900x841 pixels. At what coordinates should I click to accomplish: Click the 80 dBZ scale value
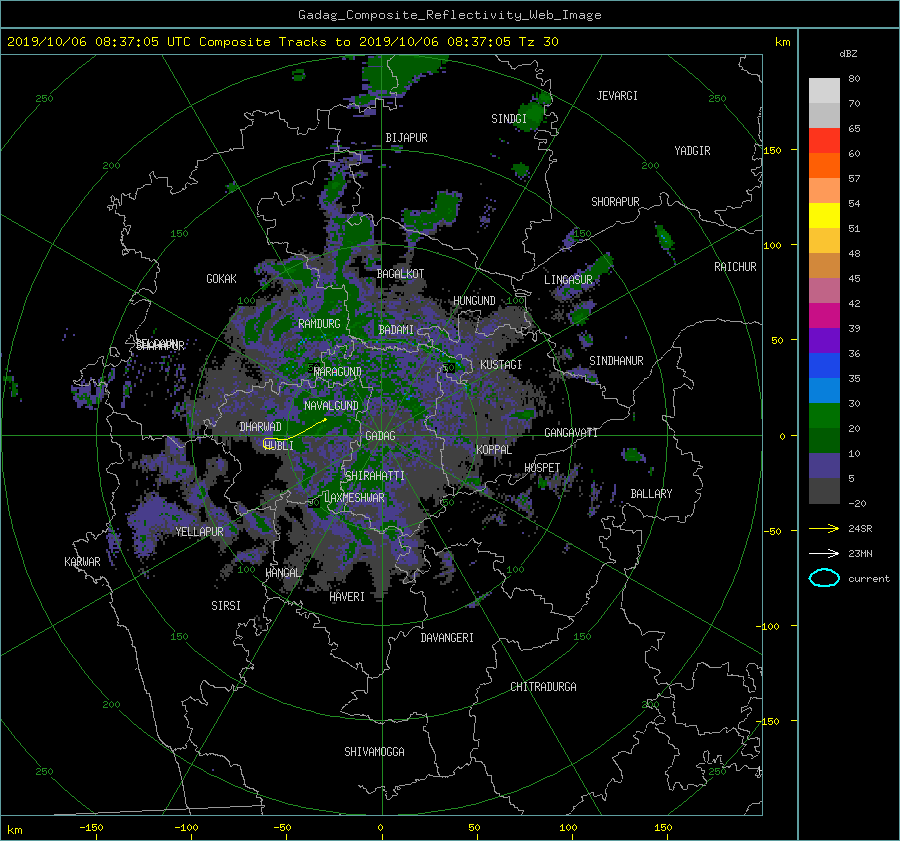coord(854,79)
